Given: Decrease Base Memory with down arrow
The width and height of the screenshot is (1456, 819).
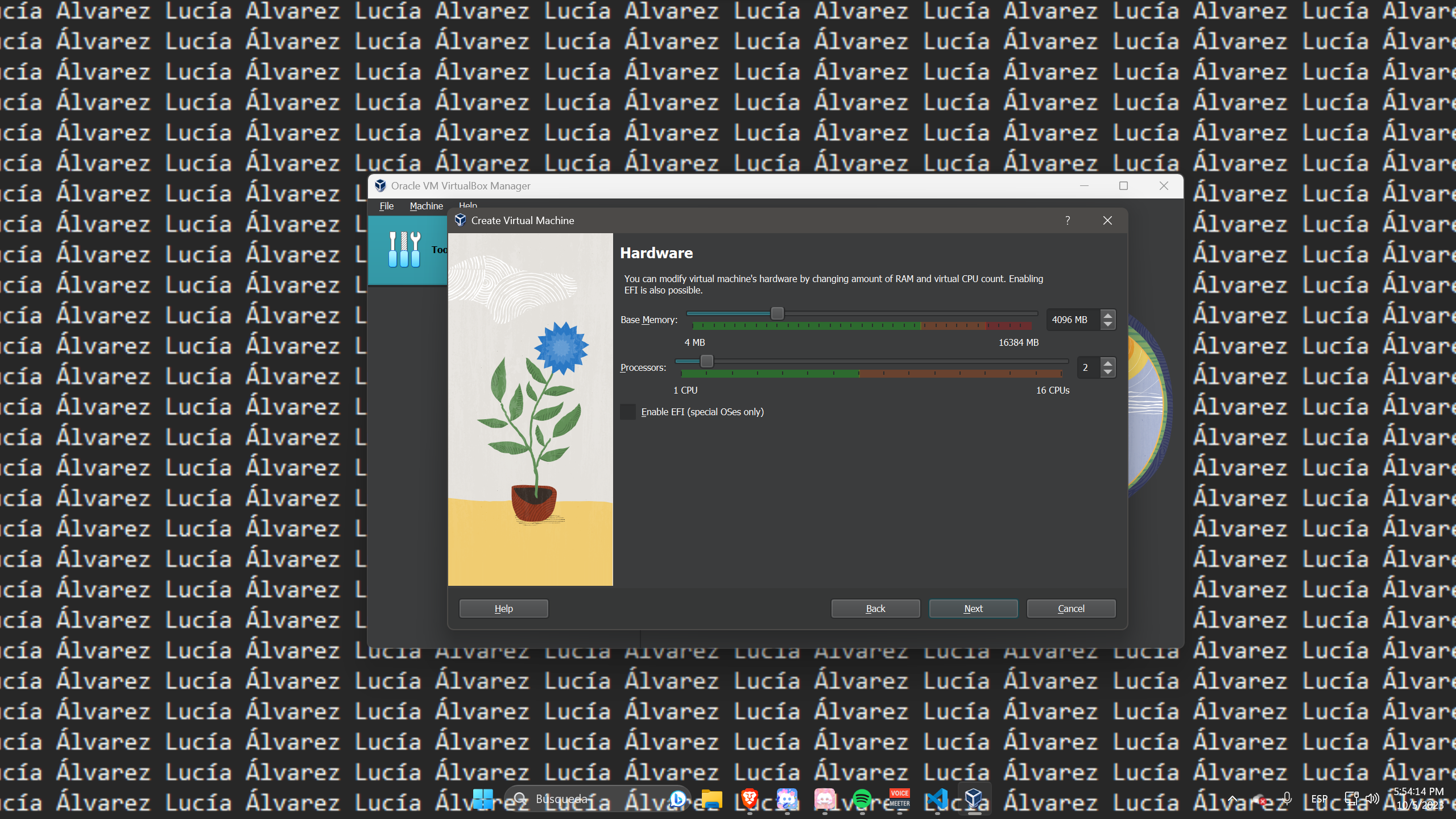Looking at the screenshot, I should click(x=1107, y=324).
